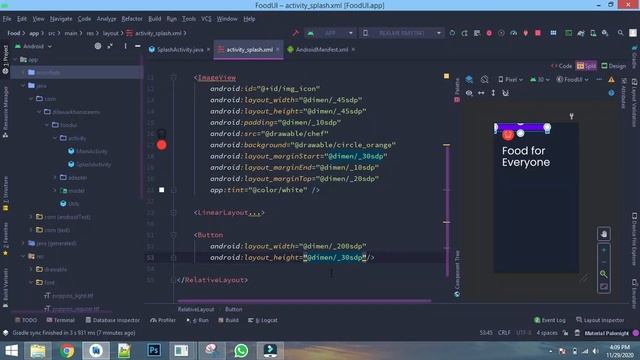
Task: Click the red Stop app icon
Action: 538,33
